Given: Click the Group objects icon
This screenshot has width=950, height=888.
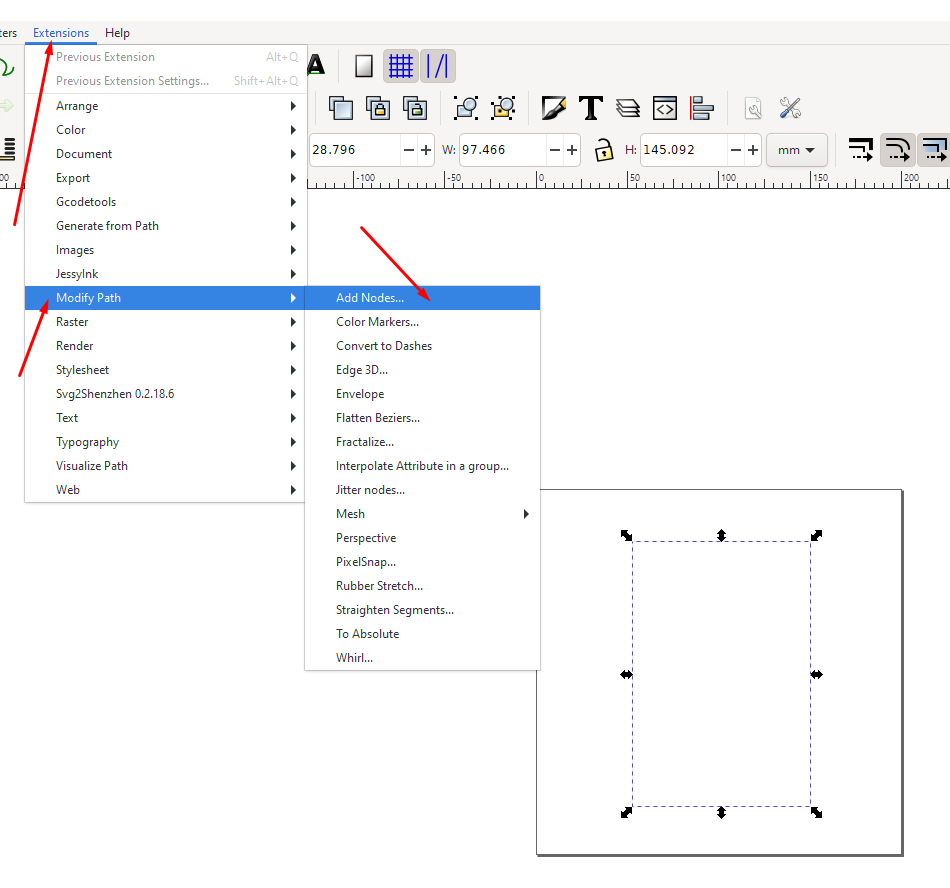Looking at the screenshot, I should (x=466, y=108).
